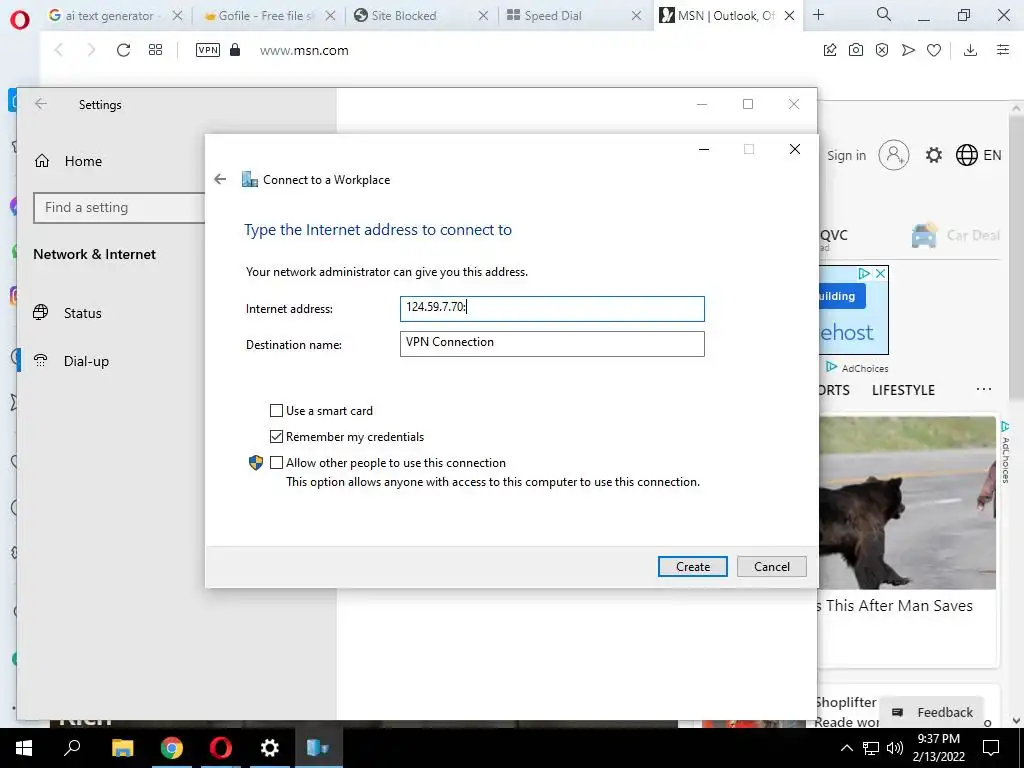Click the MSN account avatar icon
This screenshot has width=1024, height=768.
coord(893,155)
